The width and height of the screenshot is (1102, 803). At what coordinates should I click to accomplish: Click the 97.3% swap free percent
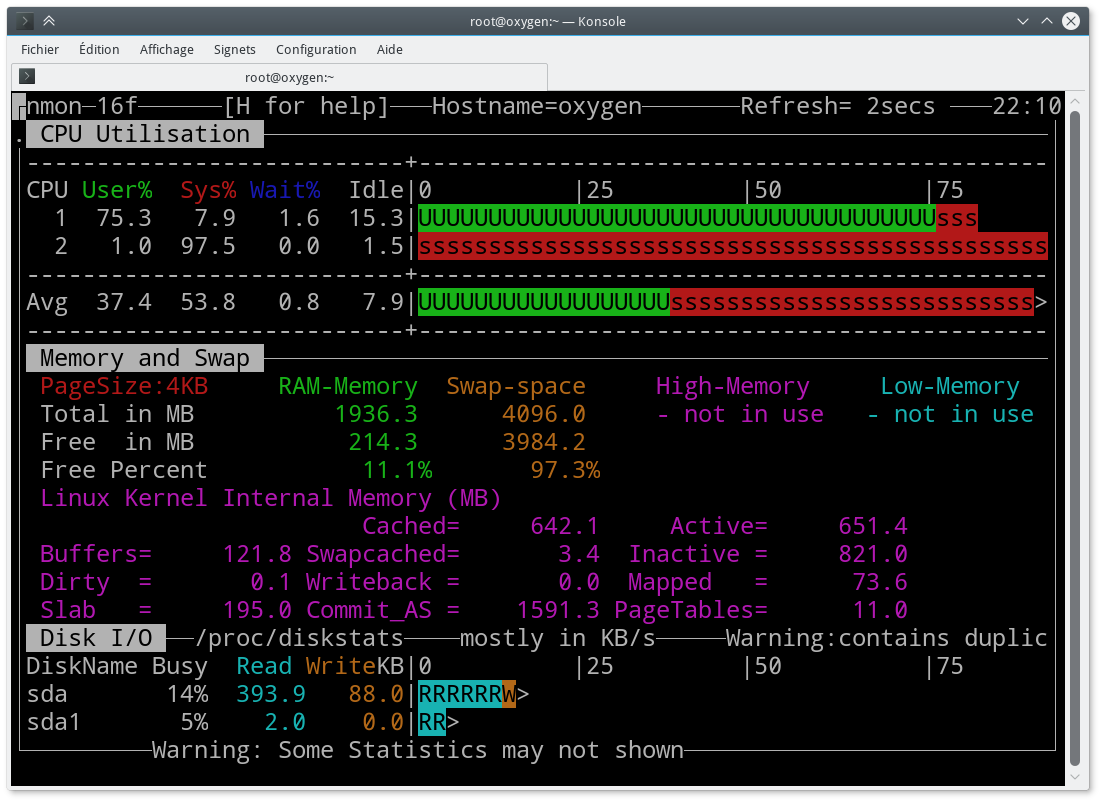tap(565, 470)
